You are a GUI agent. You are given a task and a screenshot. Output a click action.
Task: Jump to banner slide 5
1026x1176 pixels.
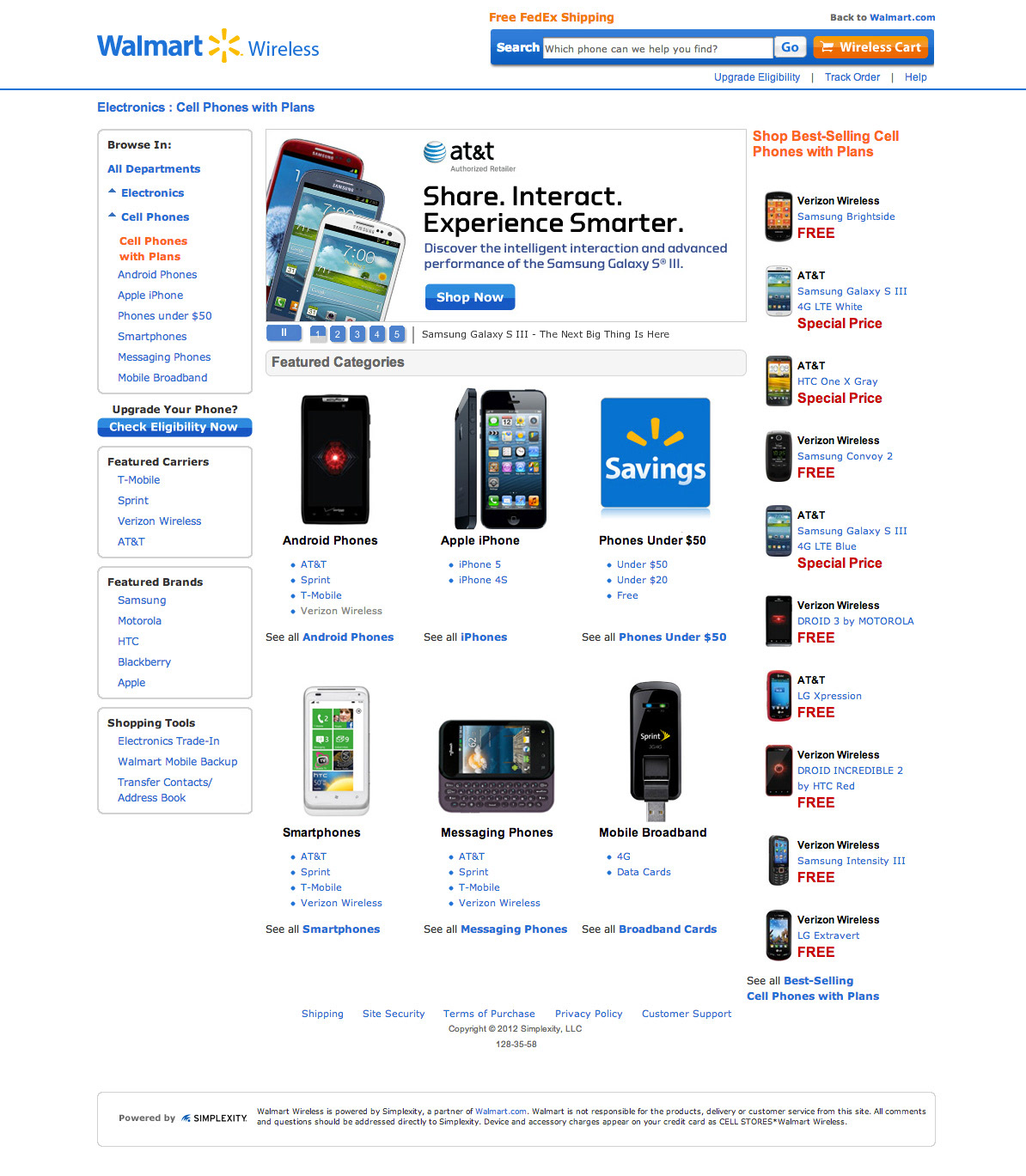(x=397, y=334)
